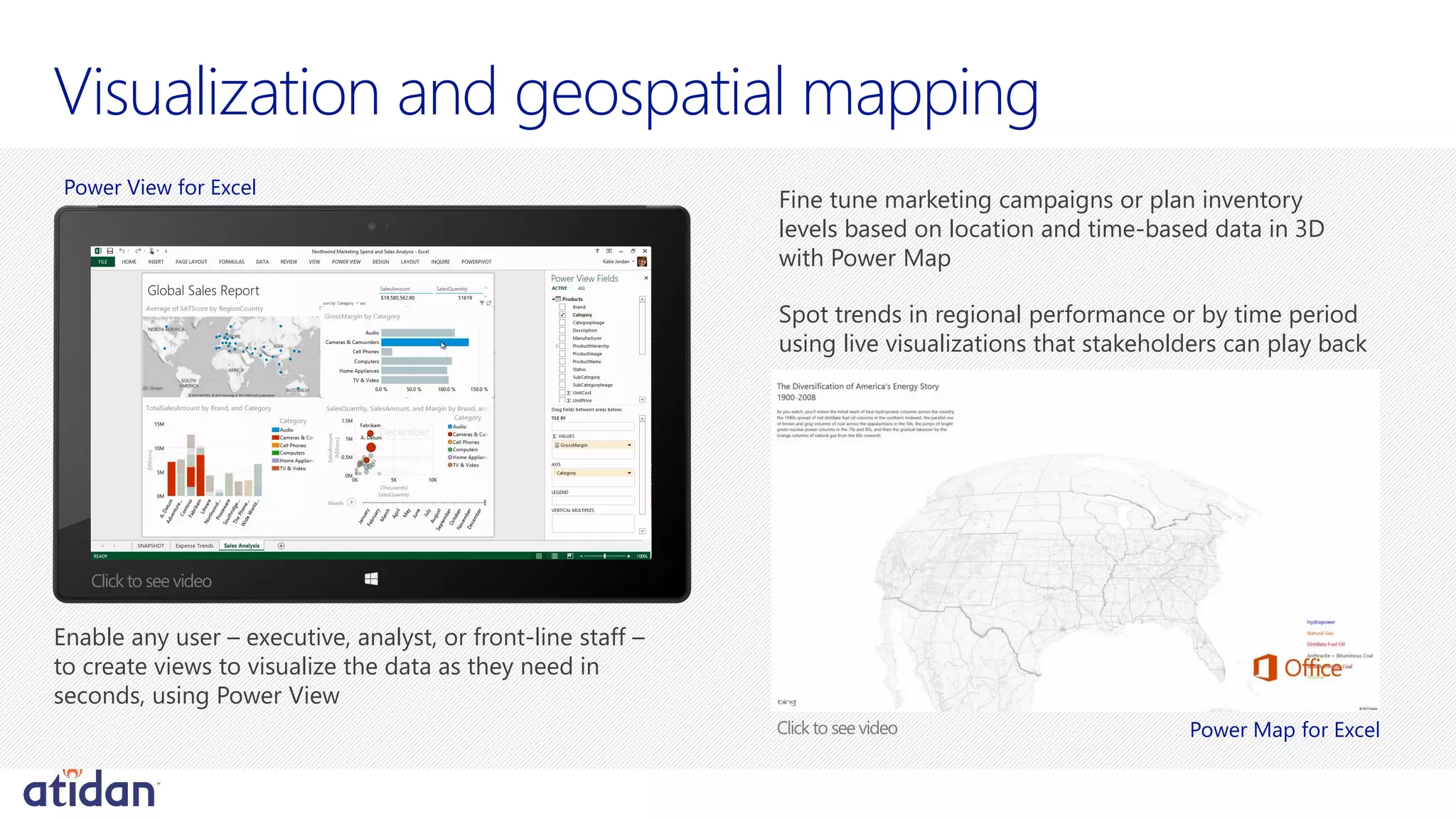Click 'Click to see video' under Power Map
The height and width of the screenshot is (819, 1456).
pyautogui.click(x=837, y=728)
